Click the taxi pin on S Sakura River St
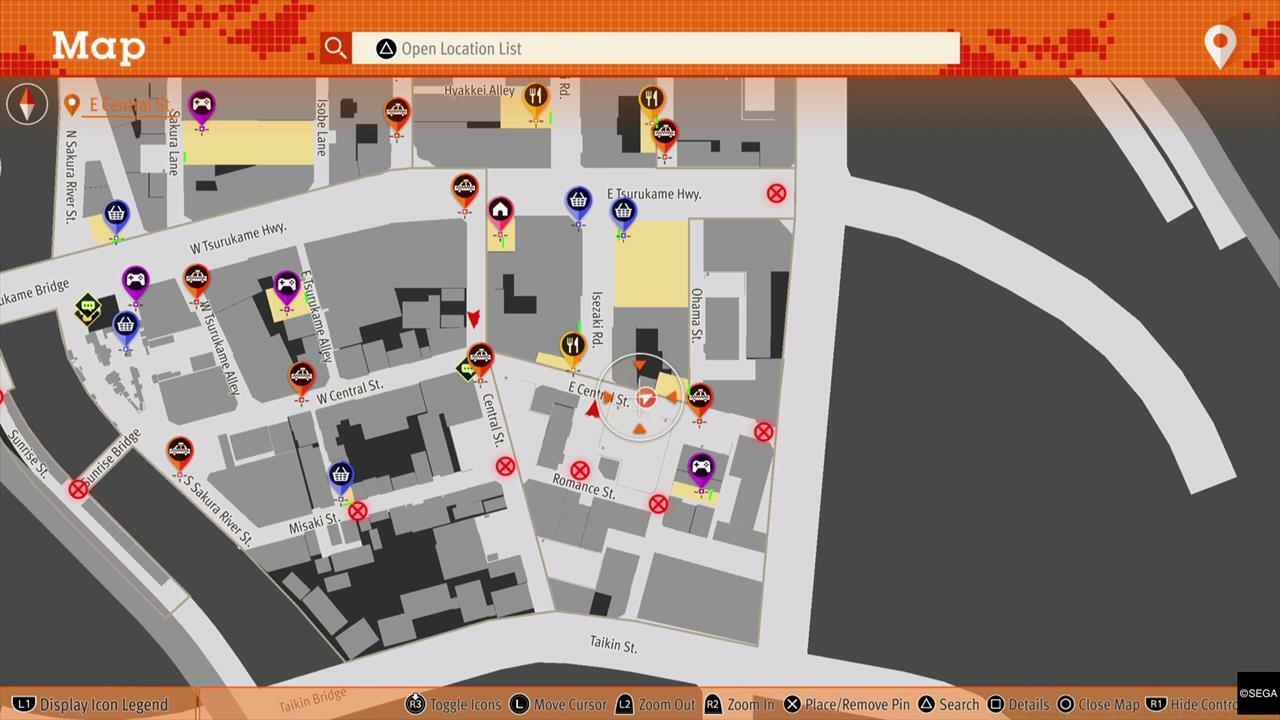Viewport: 1280px width, 720px height. tap(180, 451)
